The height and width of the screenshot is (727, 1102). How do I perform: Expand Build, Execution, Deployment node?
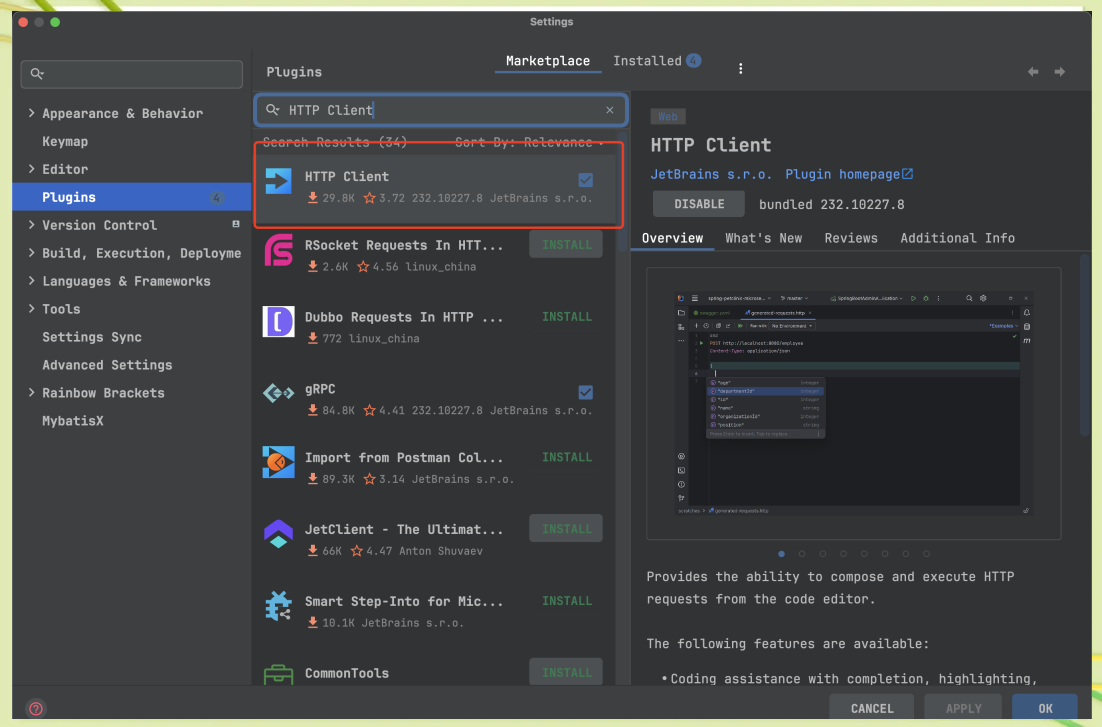(x=32, y=253)
